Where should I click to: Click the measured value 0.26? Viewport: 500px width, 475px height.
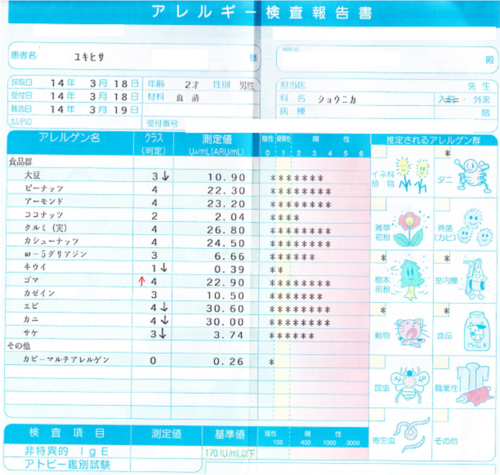tap(228, 361)
